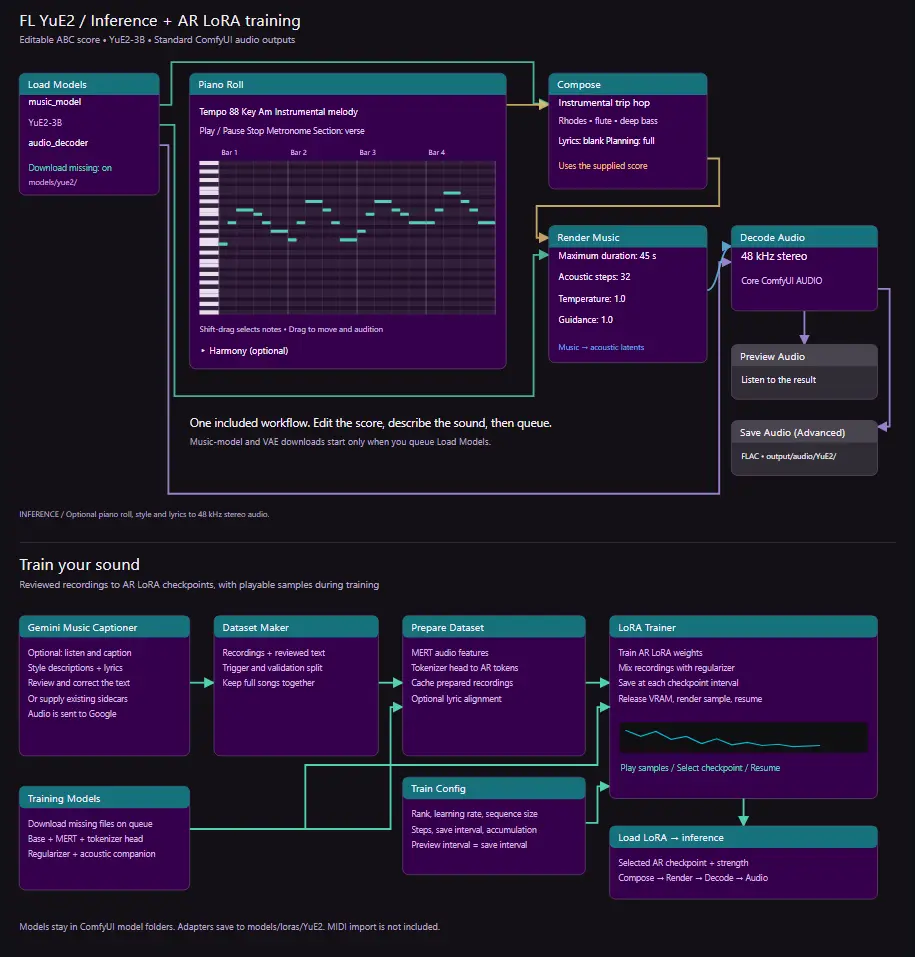Select the Bar 4 marker
This screenshot has height=957, width=915.
pos(436,153)
